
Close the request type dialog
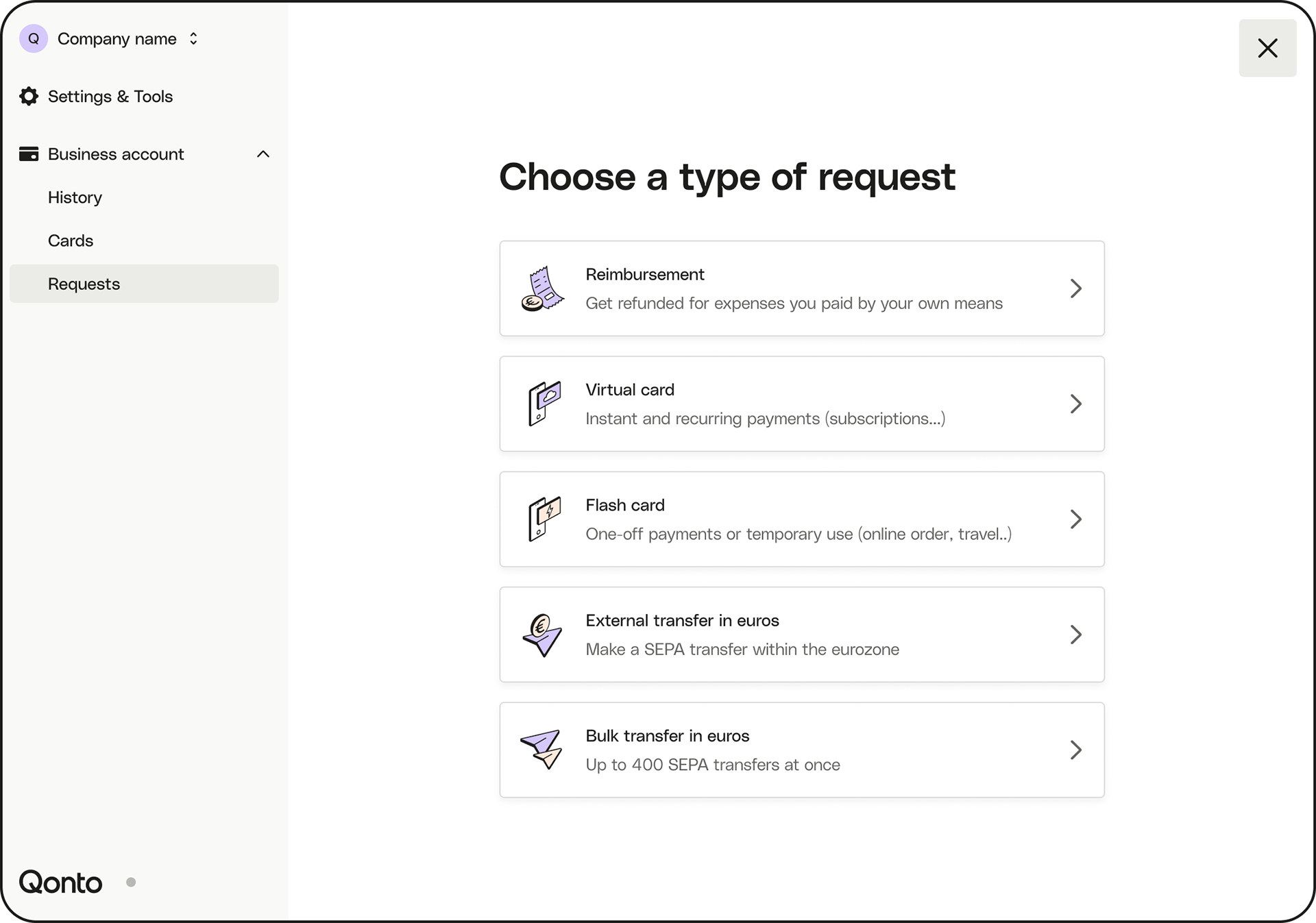coord(1267,48)
